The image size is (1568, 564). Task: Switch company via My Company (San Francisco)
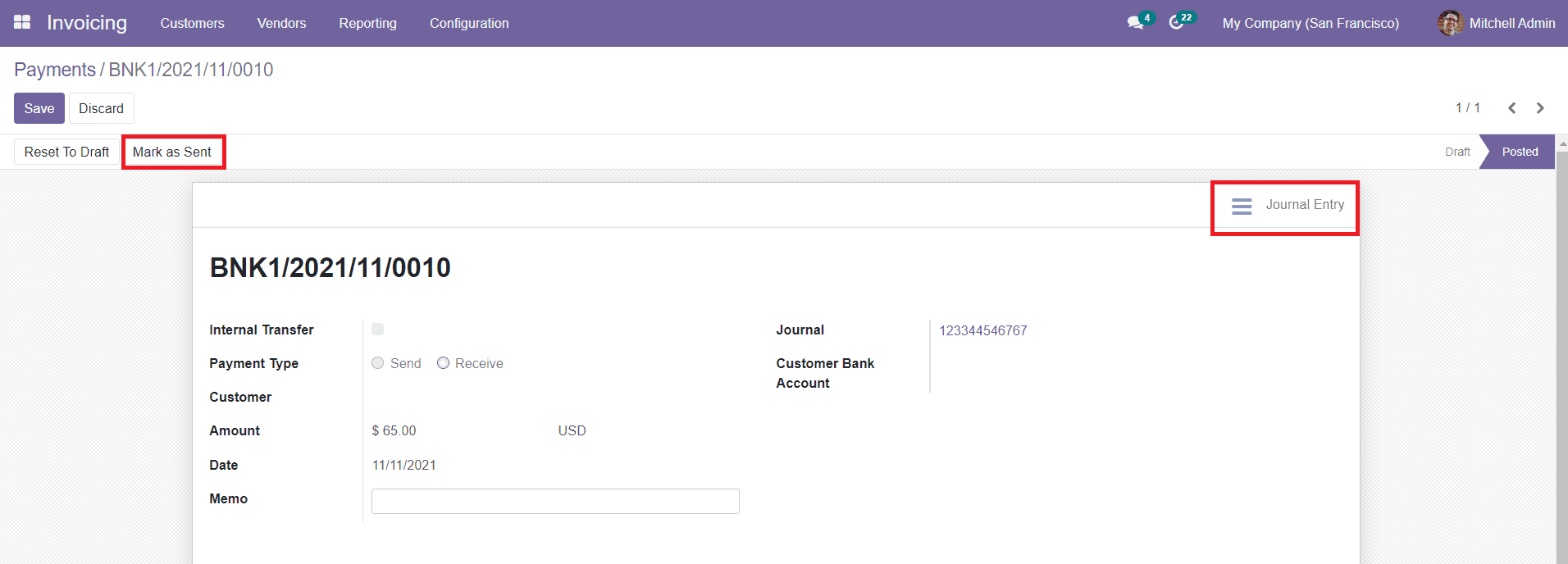(x=1310, y=23)
